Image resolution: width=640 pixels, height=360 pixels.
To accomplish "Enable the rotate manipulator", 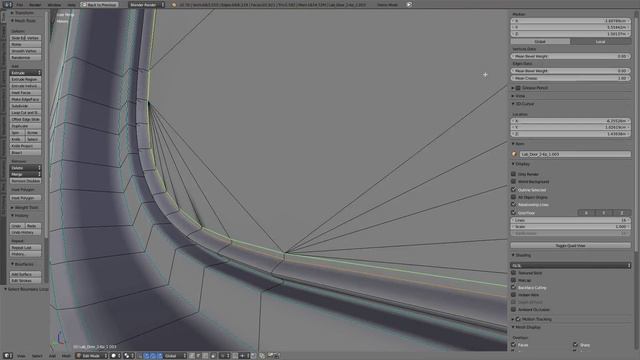I will tap(153, 356).
